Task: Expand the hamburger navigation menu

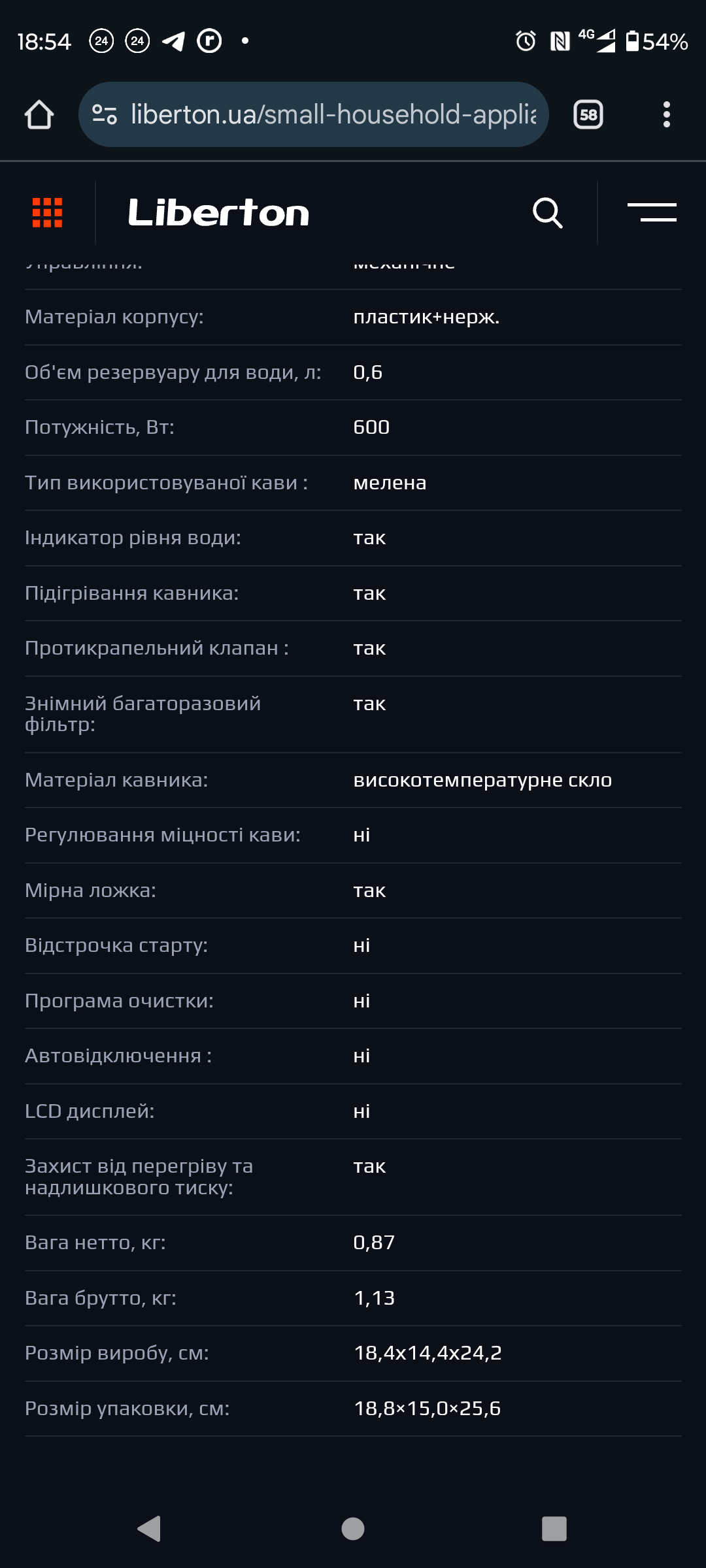Action: coord(652,213)
